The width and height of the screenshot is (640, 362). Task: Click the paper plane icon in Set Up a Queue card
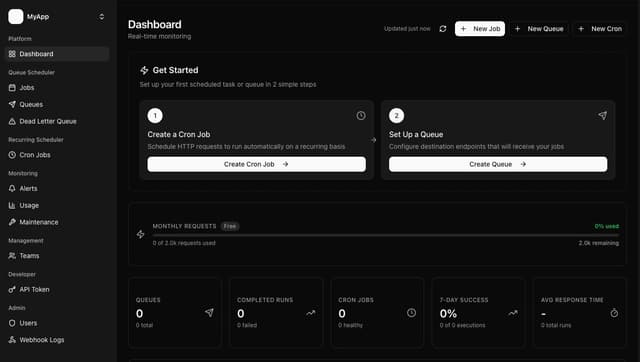(602, 115)
